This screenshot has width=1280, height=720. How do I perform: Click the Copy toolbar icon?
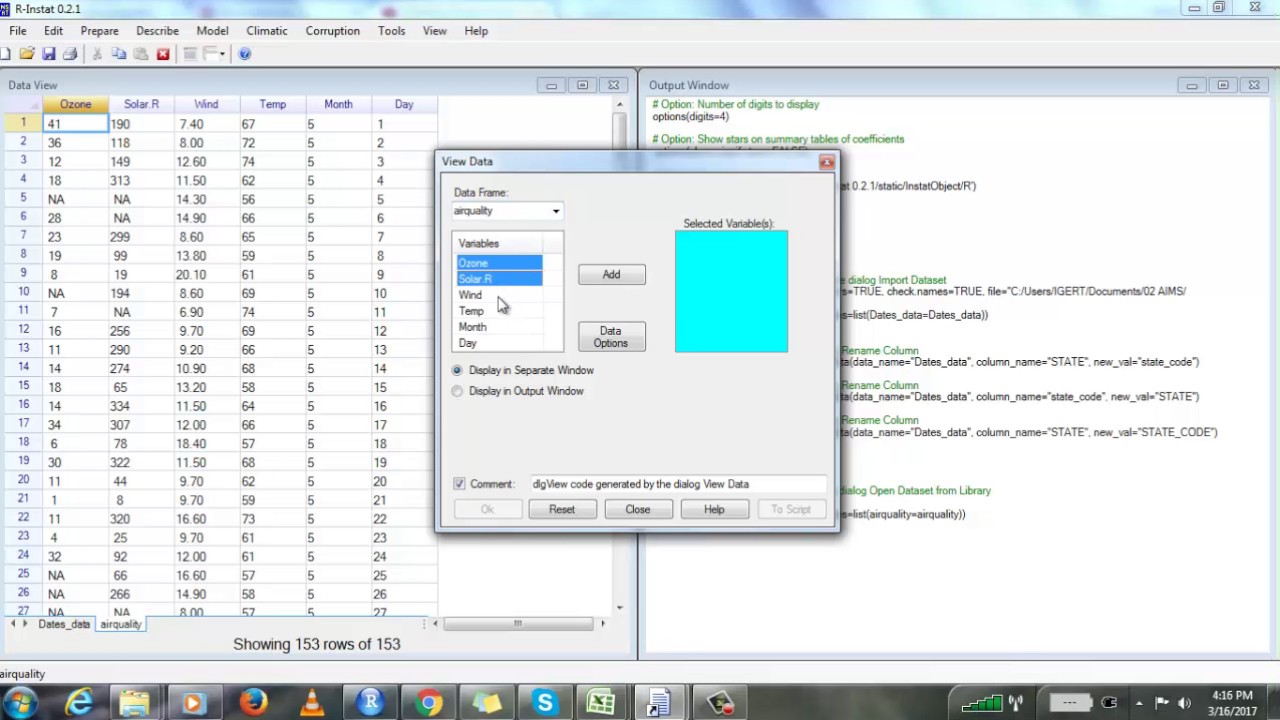point(119,54)
